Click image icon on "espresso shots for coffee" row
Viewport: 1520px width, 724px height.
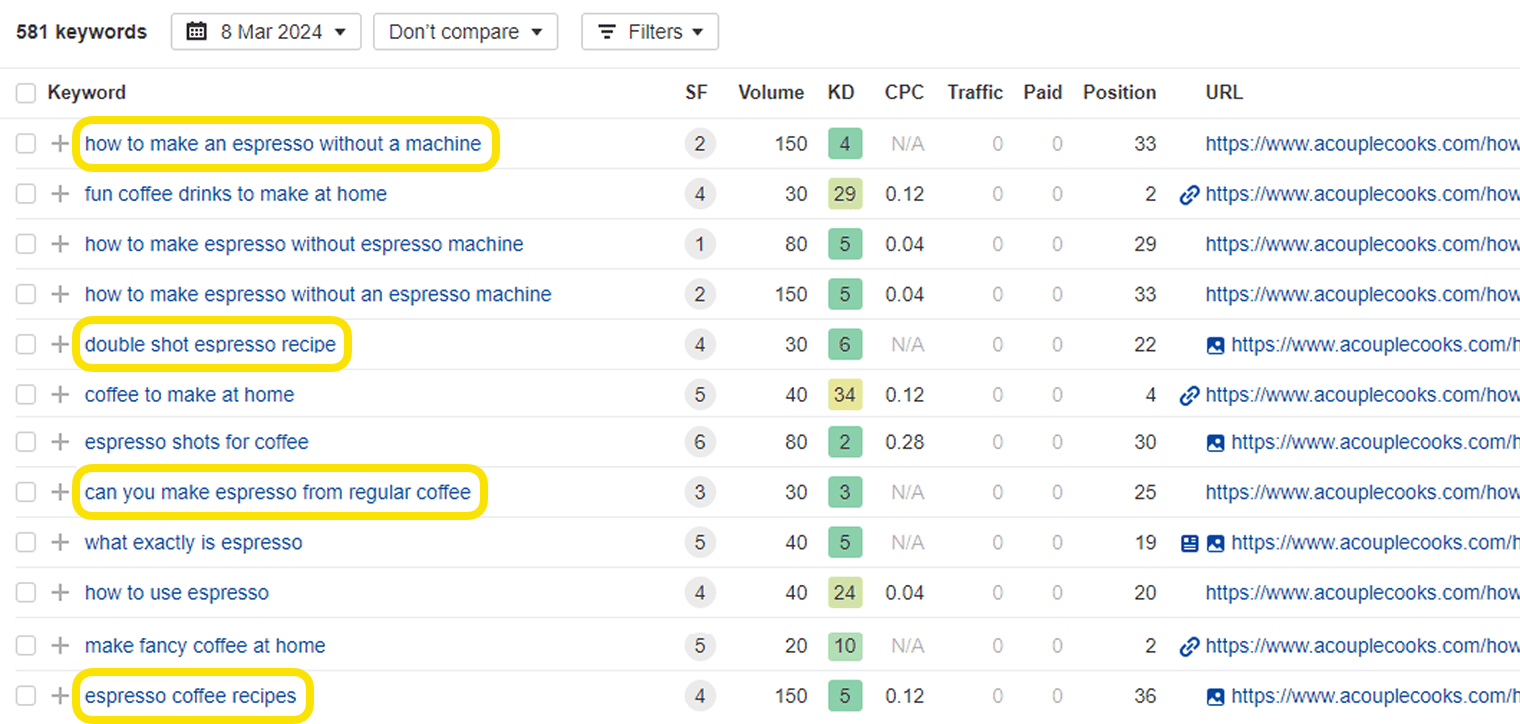point(1215,443)
